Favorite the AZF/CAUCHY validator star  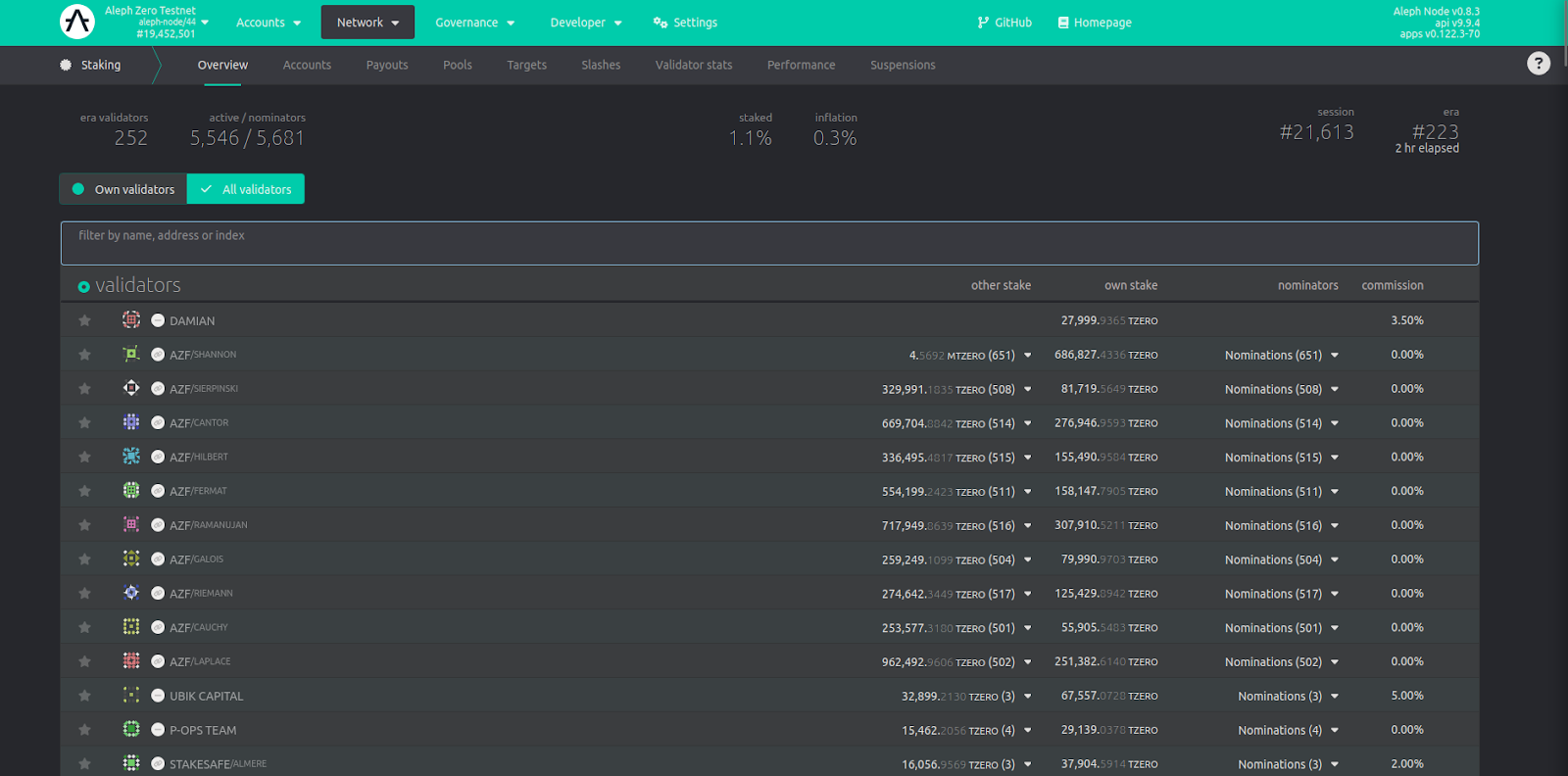click(85, 627)
